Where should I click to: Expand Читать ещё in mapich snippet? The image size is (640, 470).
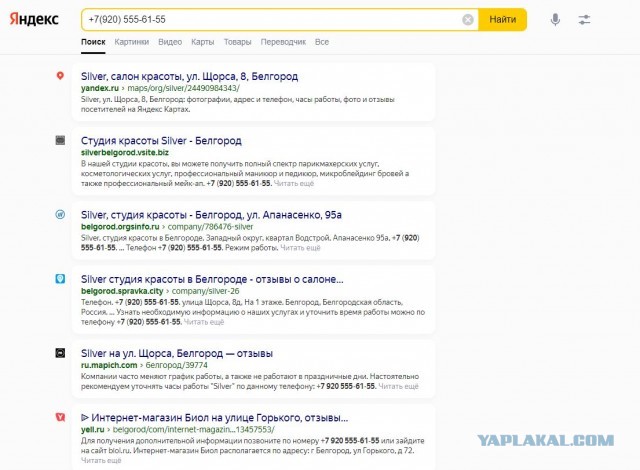pos(398,386)
